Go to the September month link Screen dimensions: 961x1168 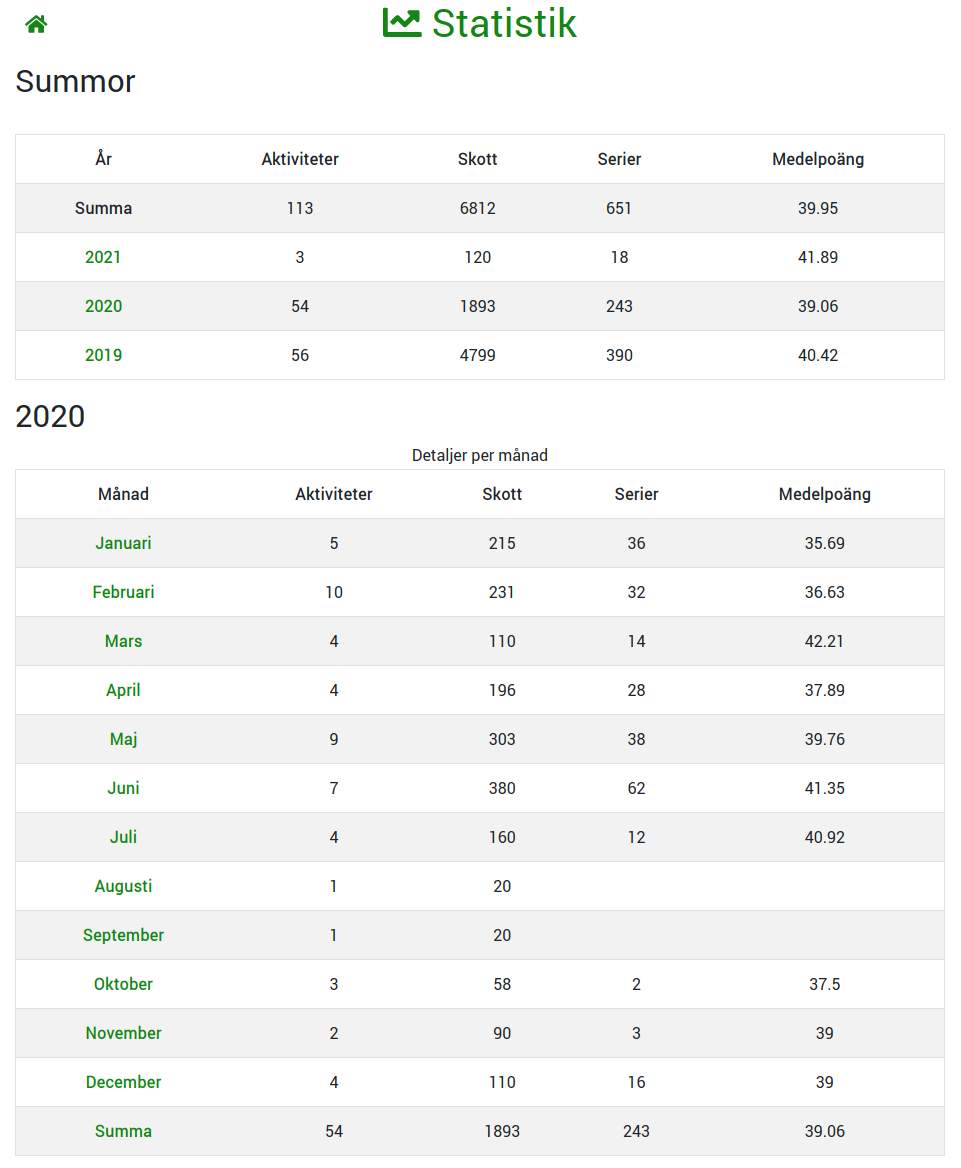coord(124,935)
